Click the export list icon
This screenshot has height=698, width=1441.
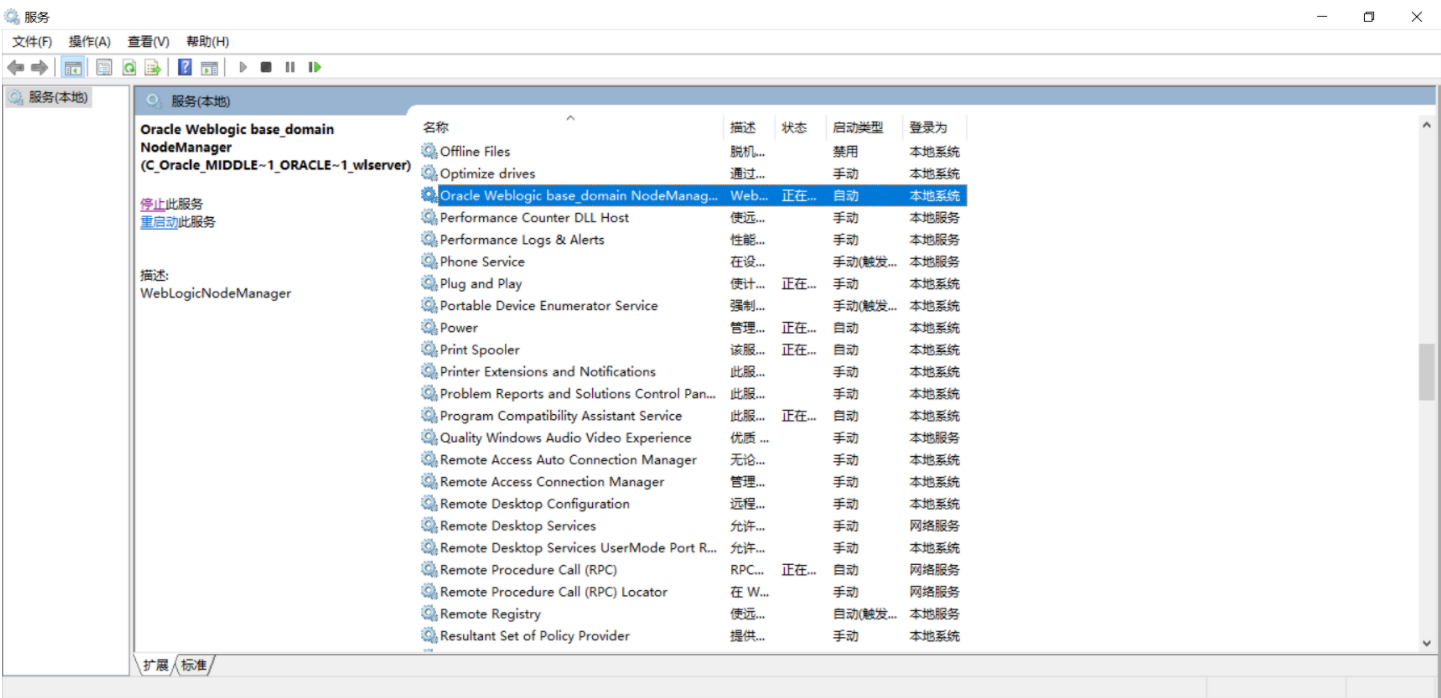point(152,67)
